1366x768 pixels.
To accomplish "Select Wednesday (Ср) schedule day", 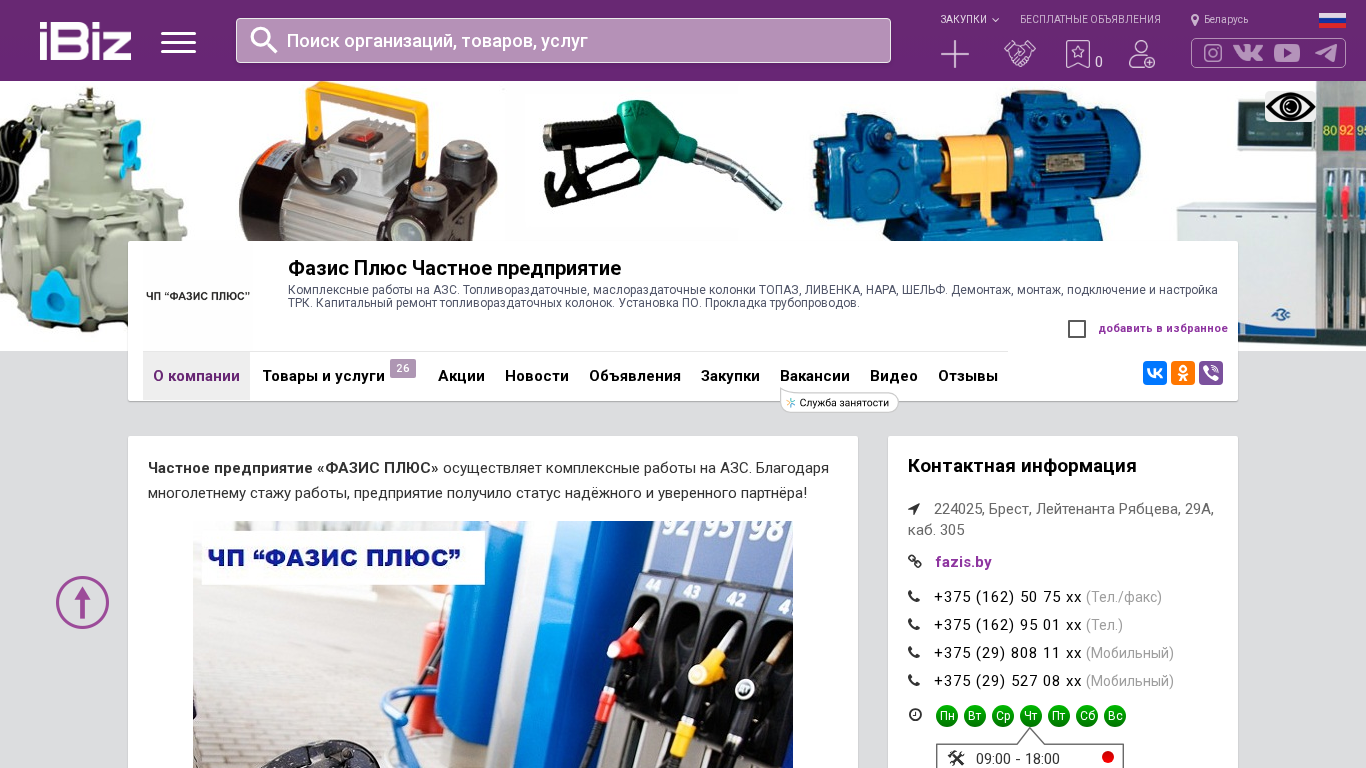I will pos(1003,716).
